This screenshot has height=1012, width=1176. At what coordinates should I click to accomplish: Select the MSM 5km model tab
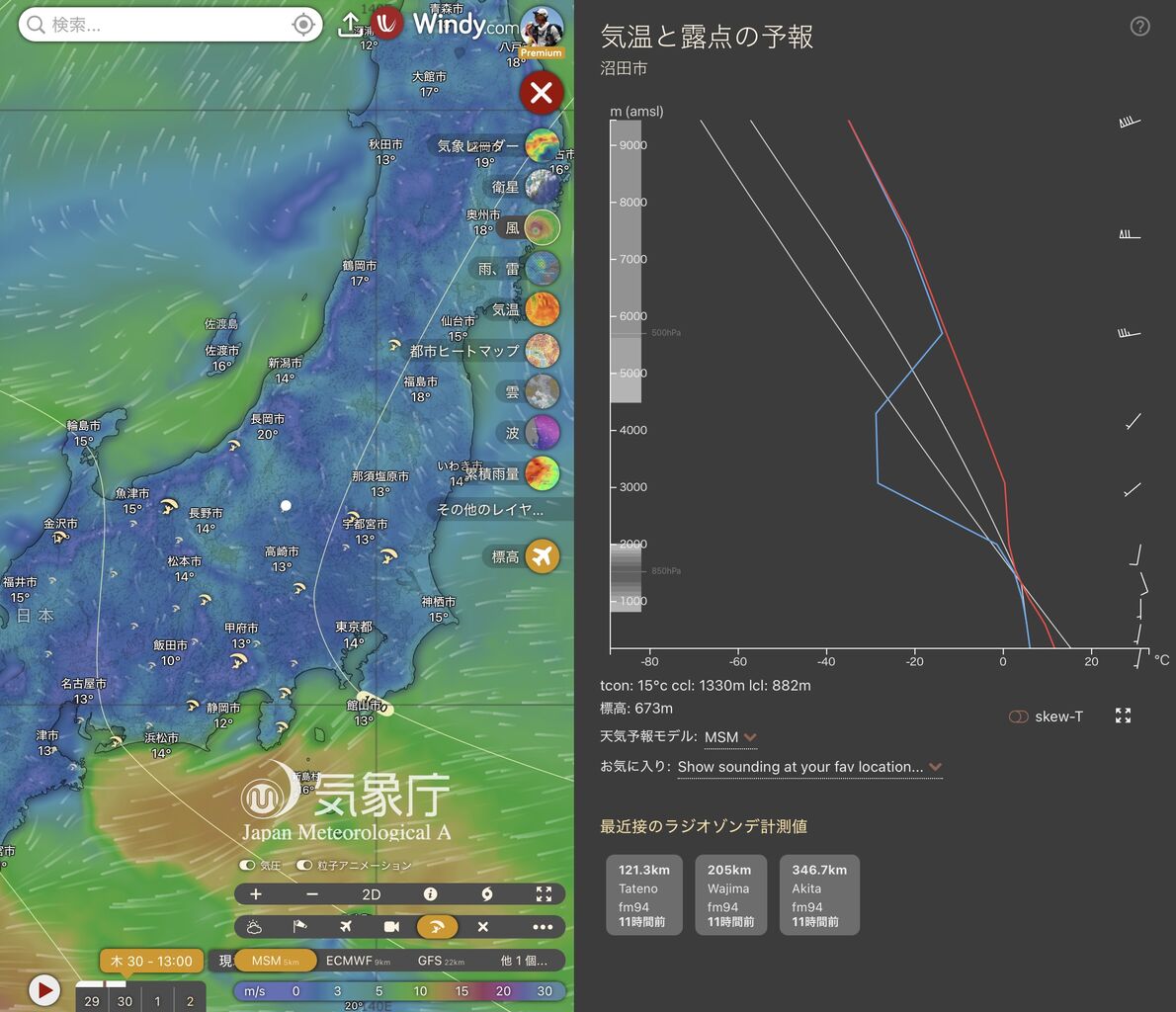pos(276,961)
